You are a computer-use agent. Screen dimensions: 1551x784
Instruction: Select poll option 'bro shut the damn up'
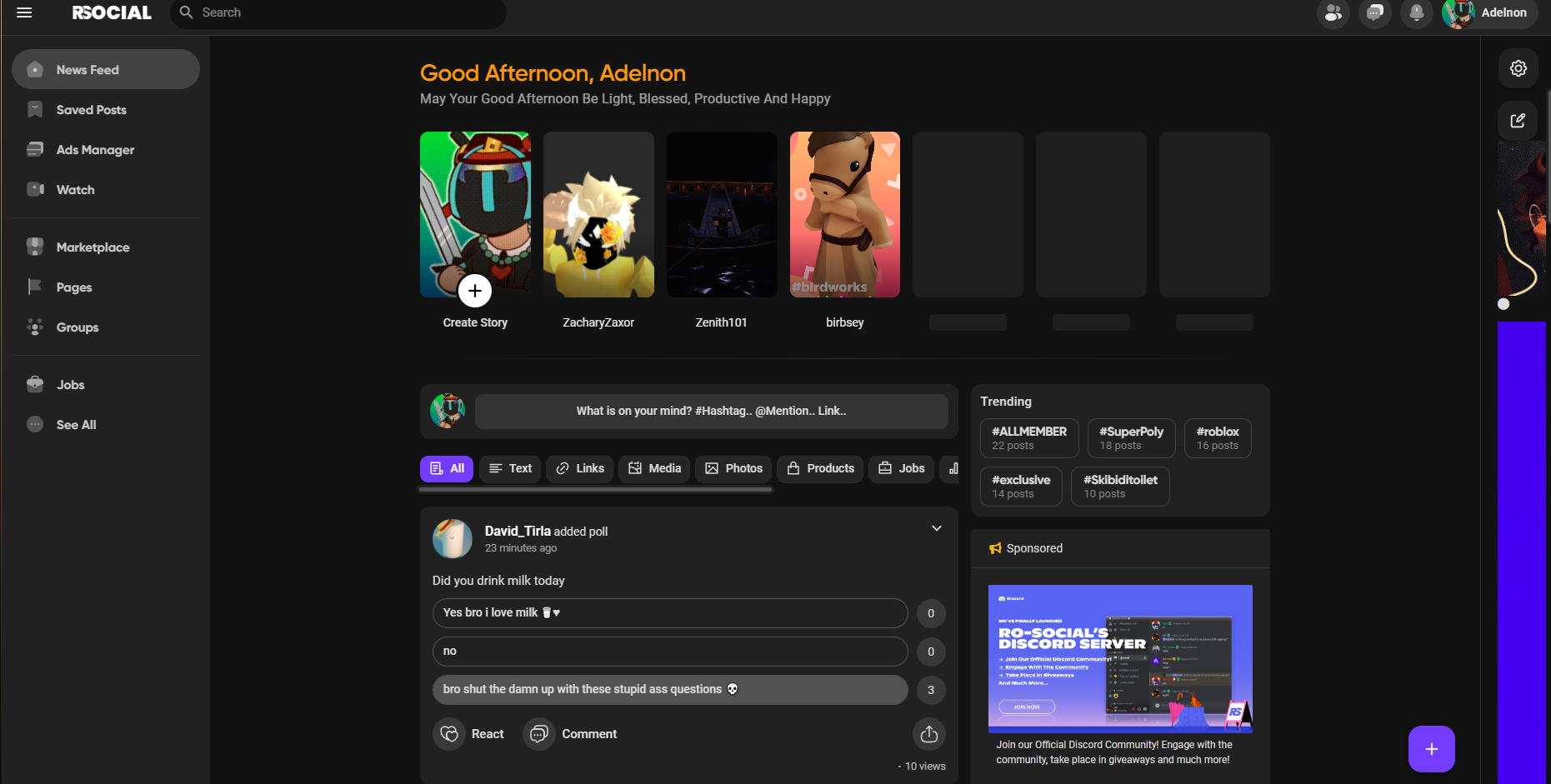click(669, 690)
